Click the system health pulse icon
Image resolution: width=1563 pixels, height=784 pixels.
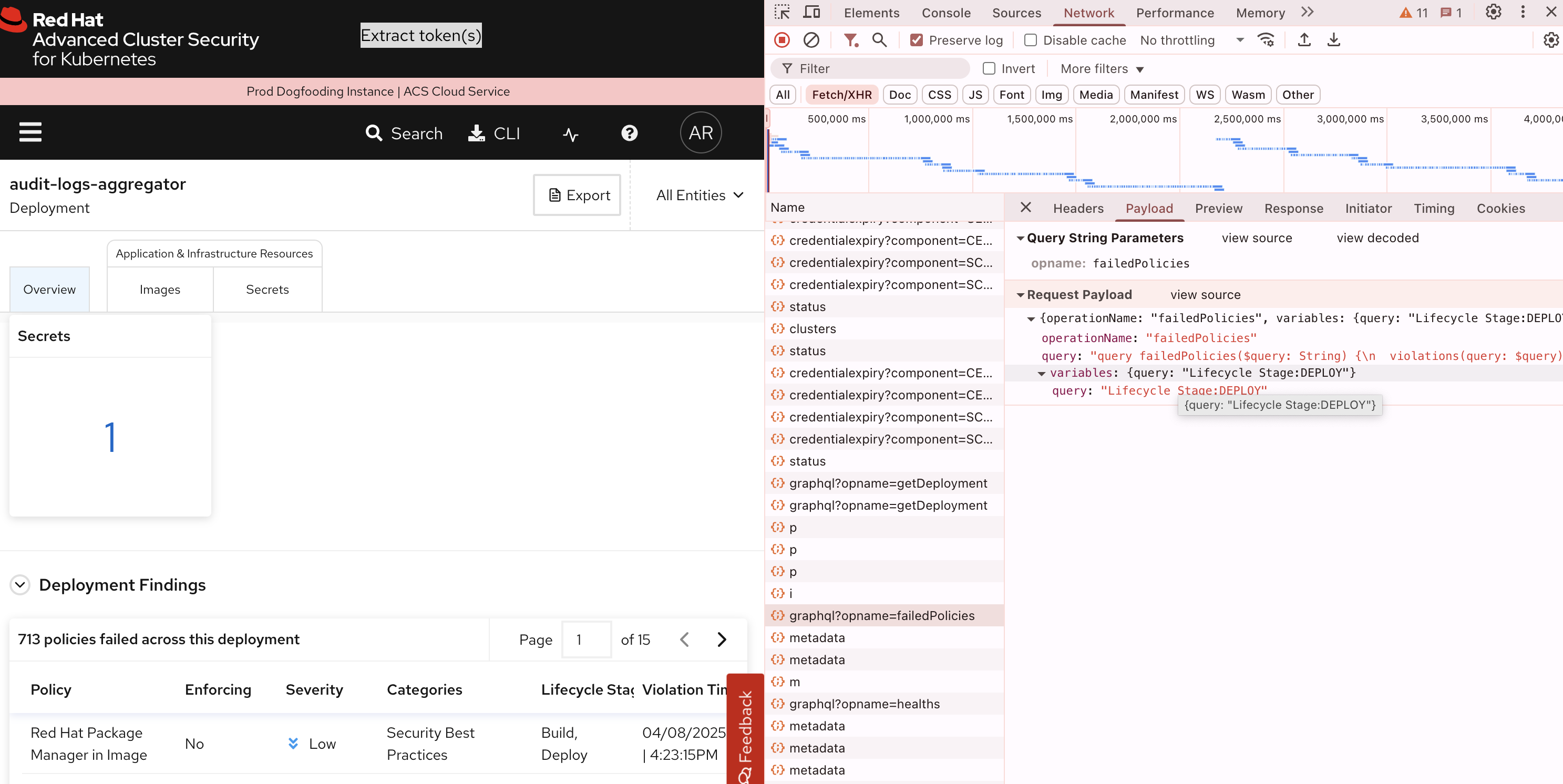click(x=570, y=133)
